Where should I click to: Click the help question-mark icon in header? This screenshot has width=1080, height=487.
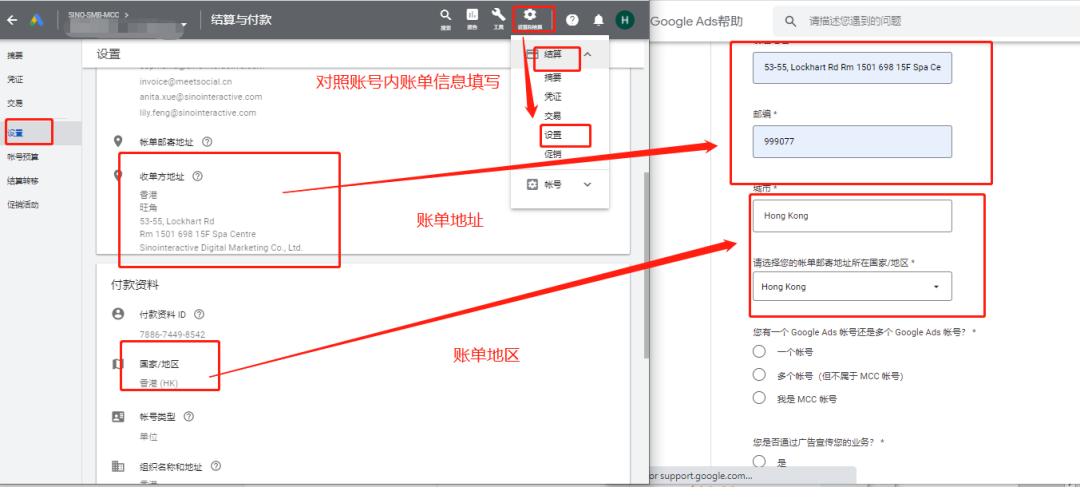[x=572, y=20]
